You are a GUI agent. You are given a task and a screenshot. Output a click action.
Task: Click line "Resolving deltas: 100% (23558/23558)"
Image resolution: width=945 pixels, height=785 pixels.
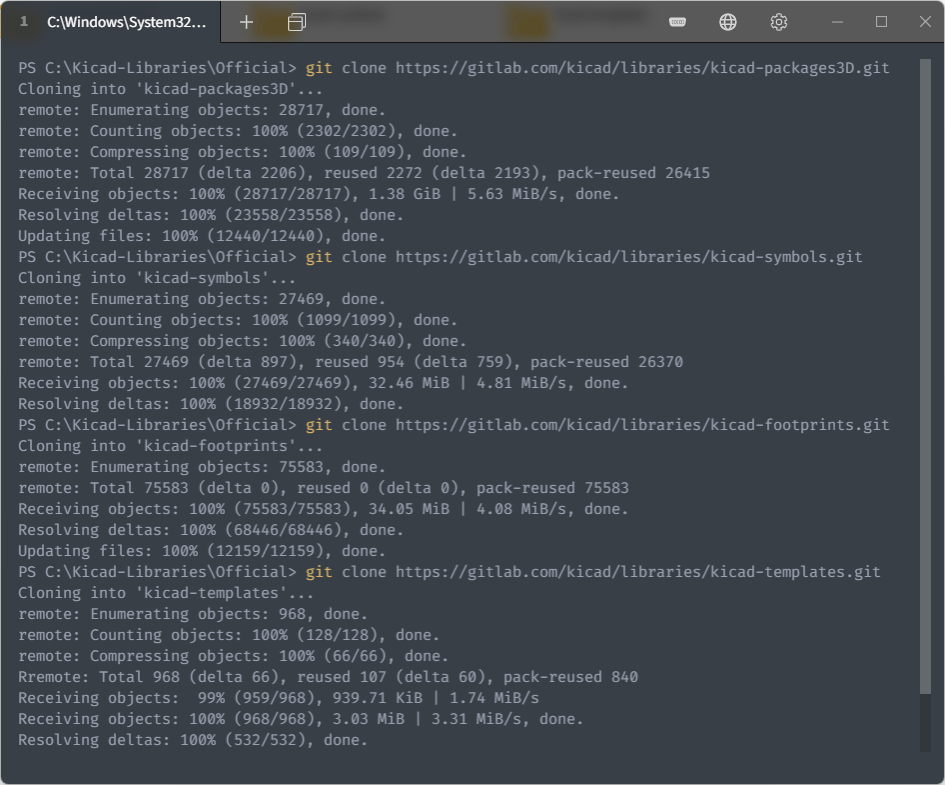point(211,215)
